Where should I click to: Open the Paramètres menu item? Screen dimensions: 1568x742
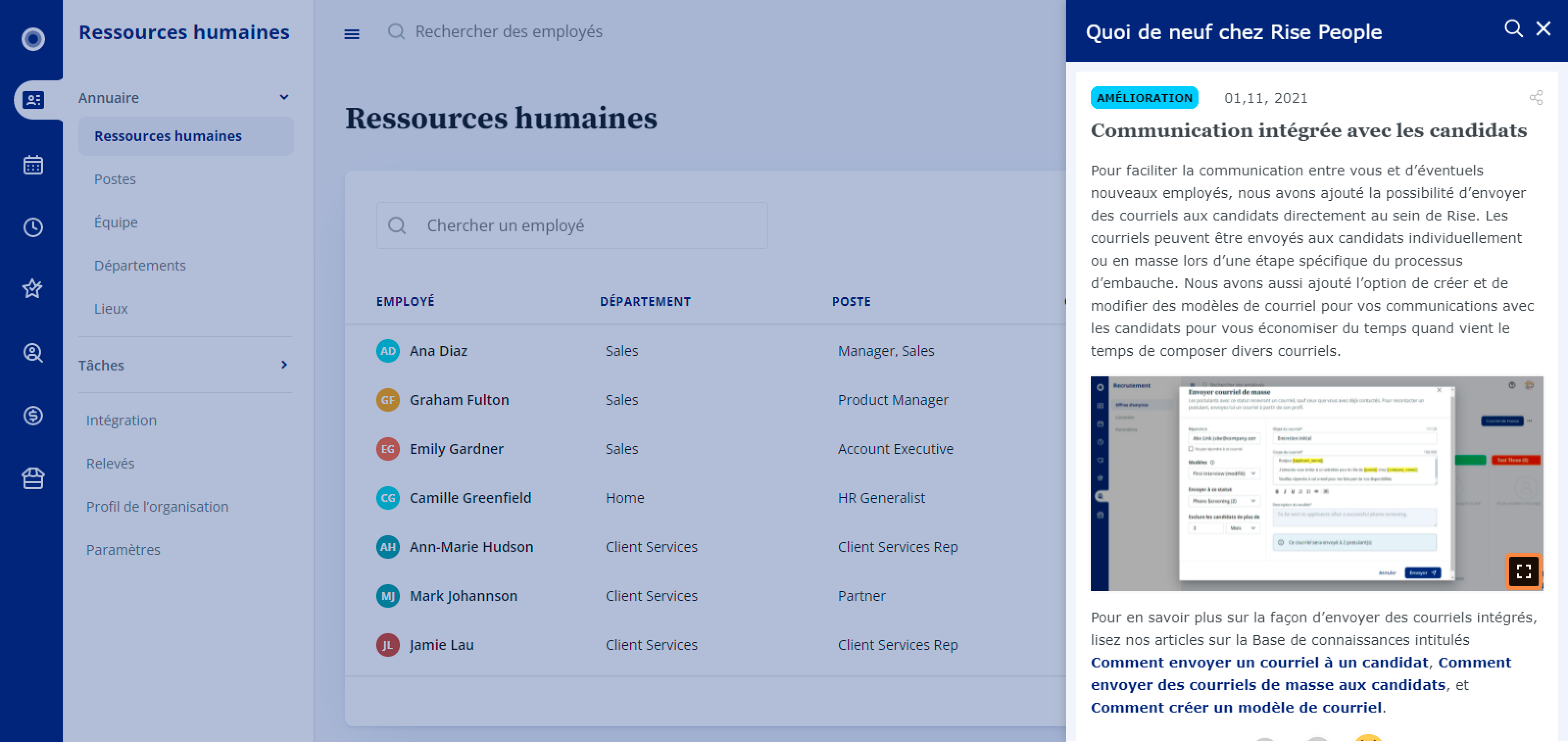[123, 550]
